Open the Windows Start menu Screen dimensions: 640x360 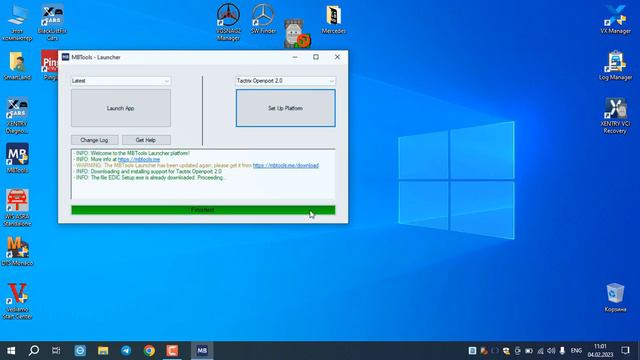pyautogui.click(x=11, y=350)
